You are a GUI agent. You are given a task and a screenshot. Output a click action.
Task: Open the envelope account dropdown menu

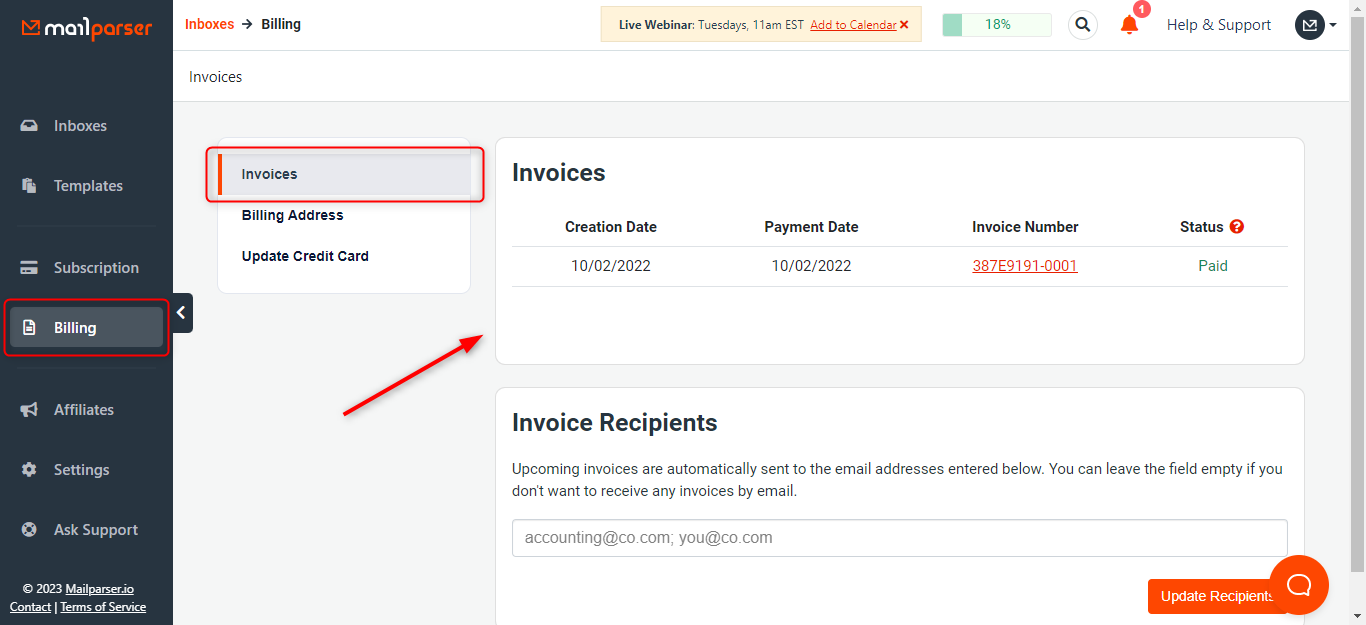[x=1310, y=24]
